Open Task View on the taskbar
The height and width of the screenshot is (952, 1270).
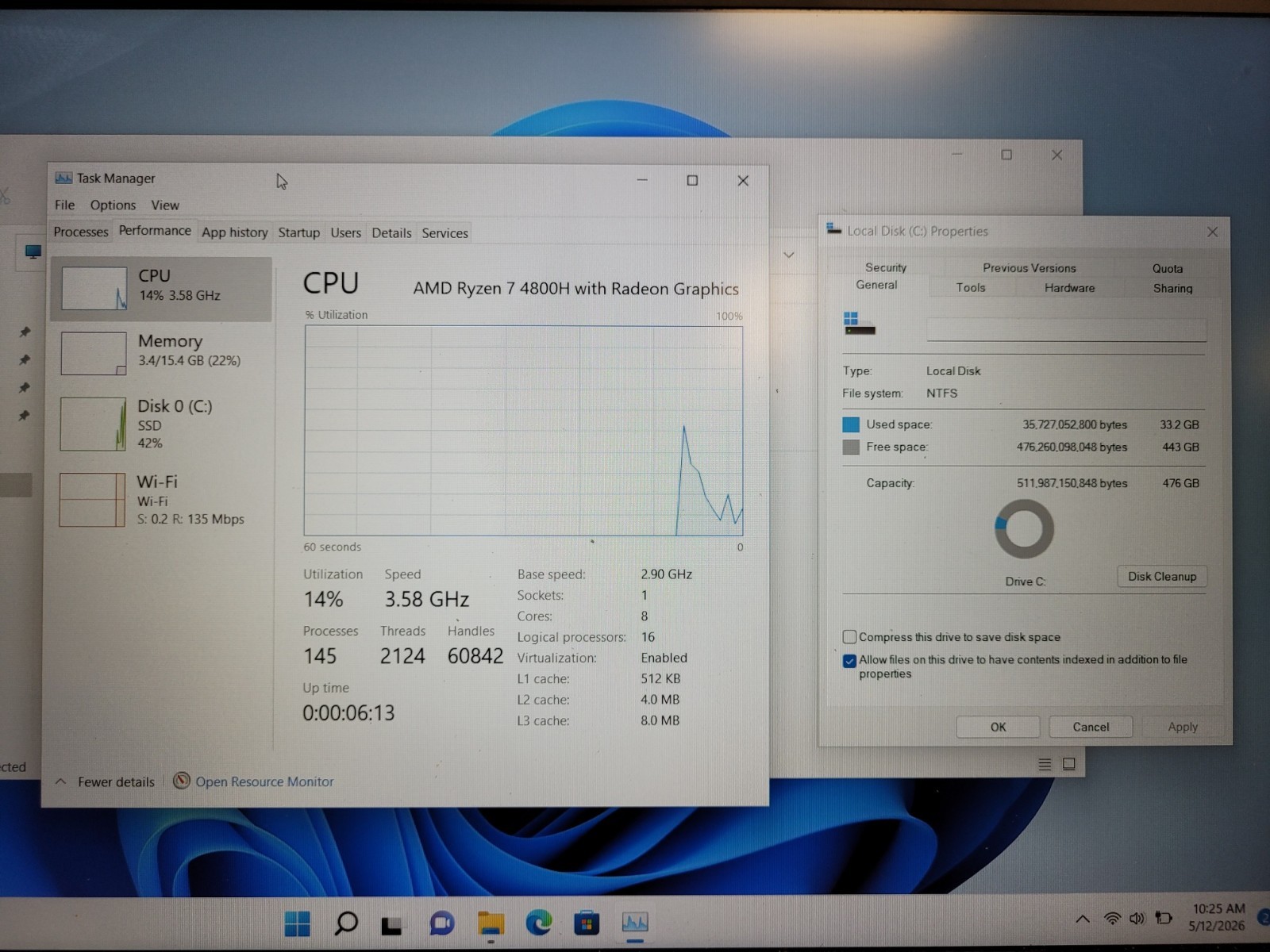[x=391, y=924]
